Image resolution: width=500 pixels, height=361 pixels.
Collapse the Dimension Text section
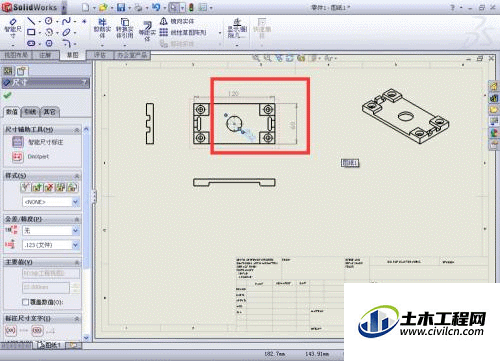[x=77, y=319]
